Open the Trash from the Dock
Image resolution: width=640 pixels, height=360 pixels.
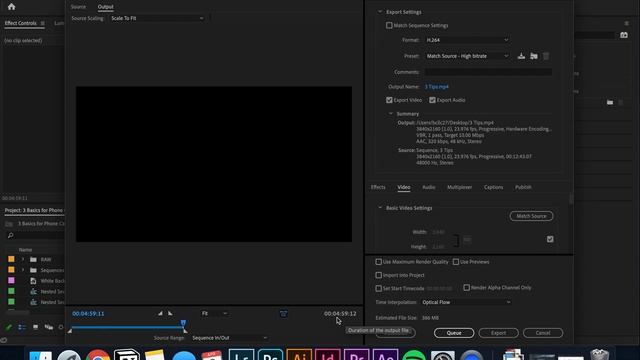click(x=600, y=354)
